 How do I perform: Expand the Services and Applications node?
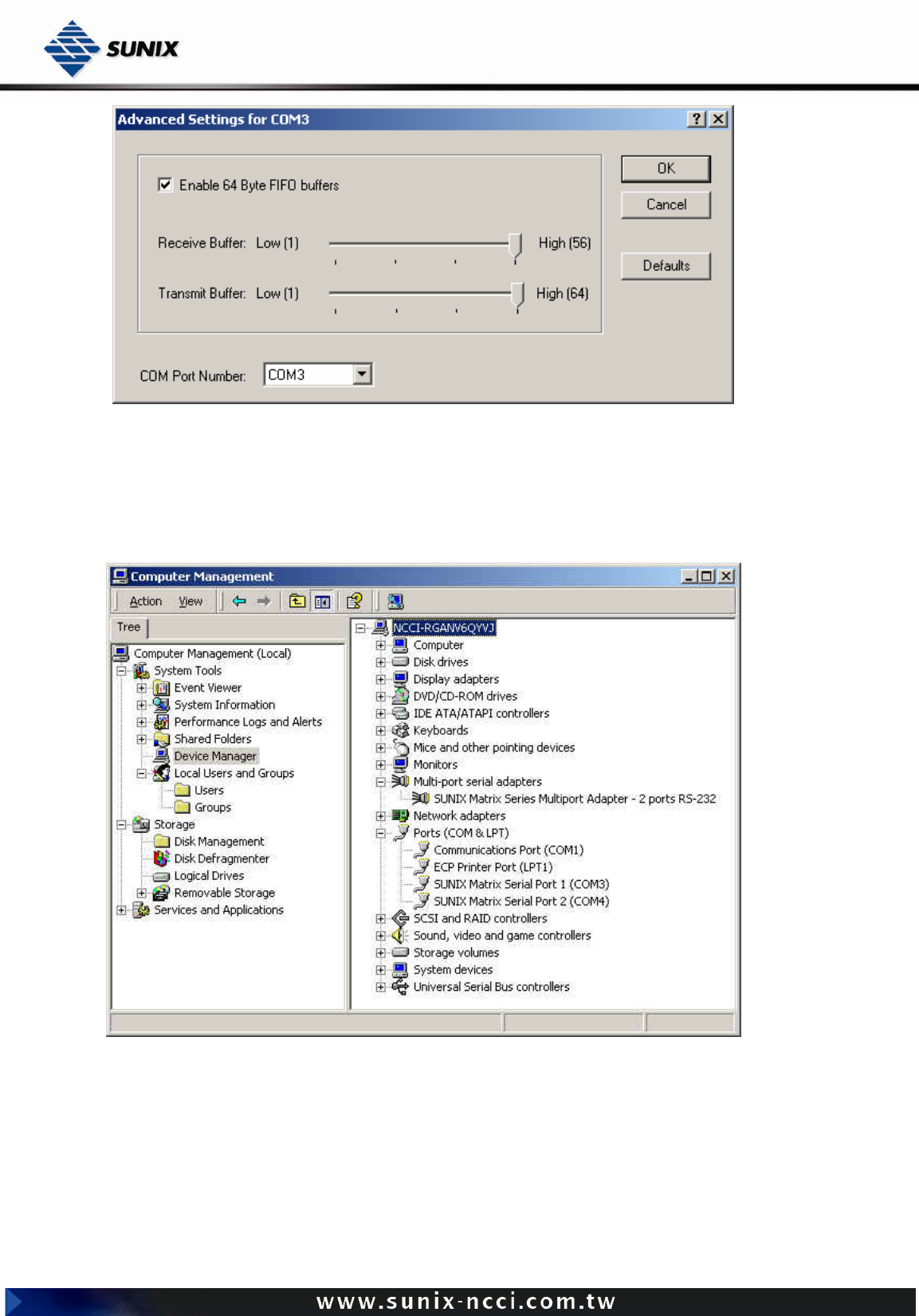(122, 910)
